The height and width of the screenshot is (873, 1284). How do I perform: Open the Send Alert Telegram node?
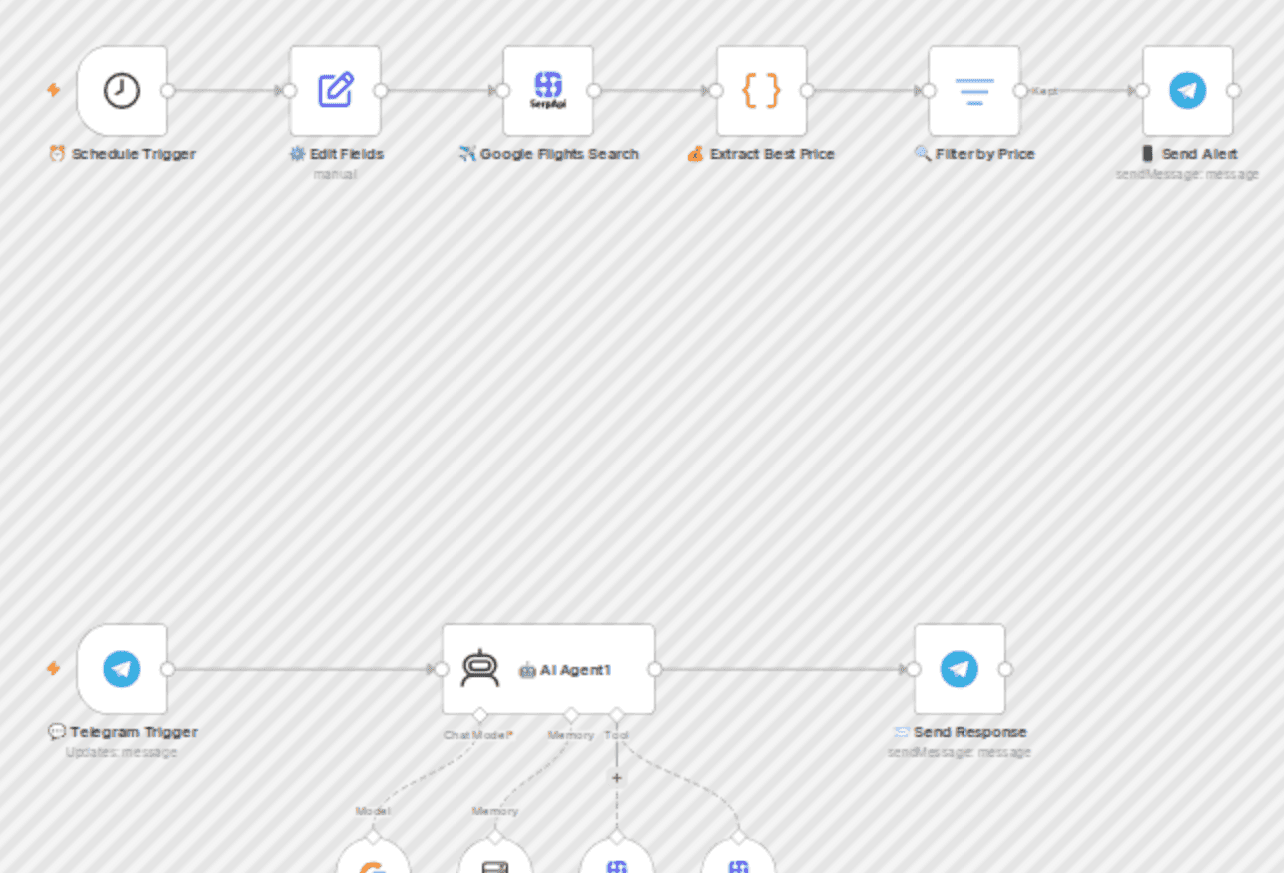point(1188,91)
